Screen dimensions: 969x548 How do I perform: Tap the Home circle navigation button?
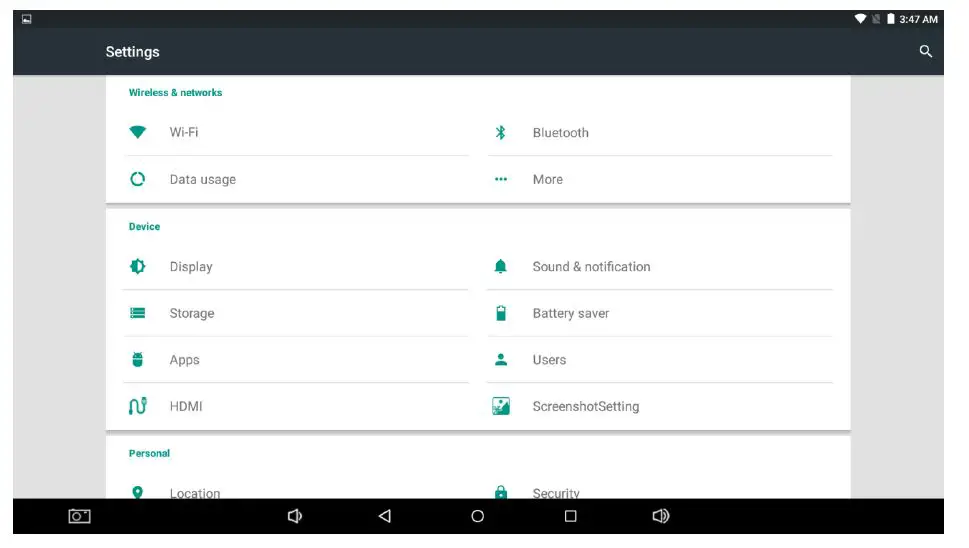point(477,516)
